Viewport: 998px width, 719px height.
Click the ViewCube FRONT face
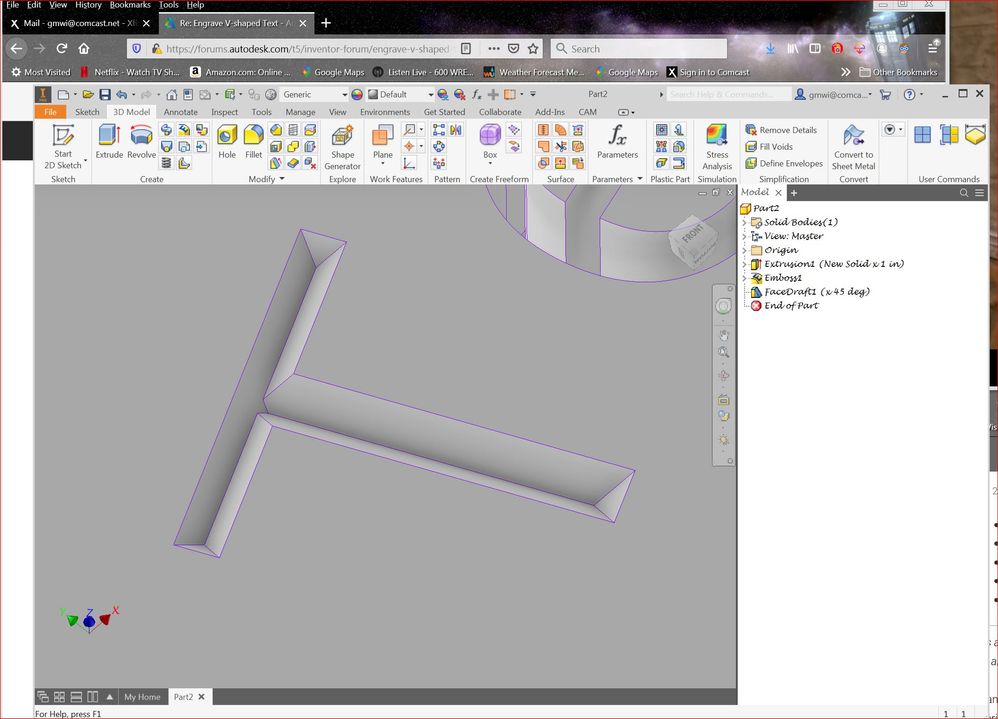coord(692,234)
